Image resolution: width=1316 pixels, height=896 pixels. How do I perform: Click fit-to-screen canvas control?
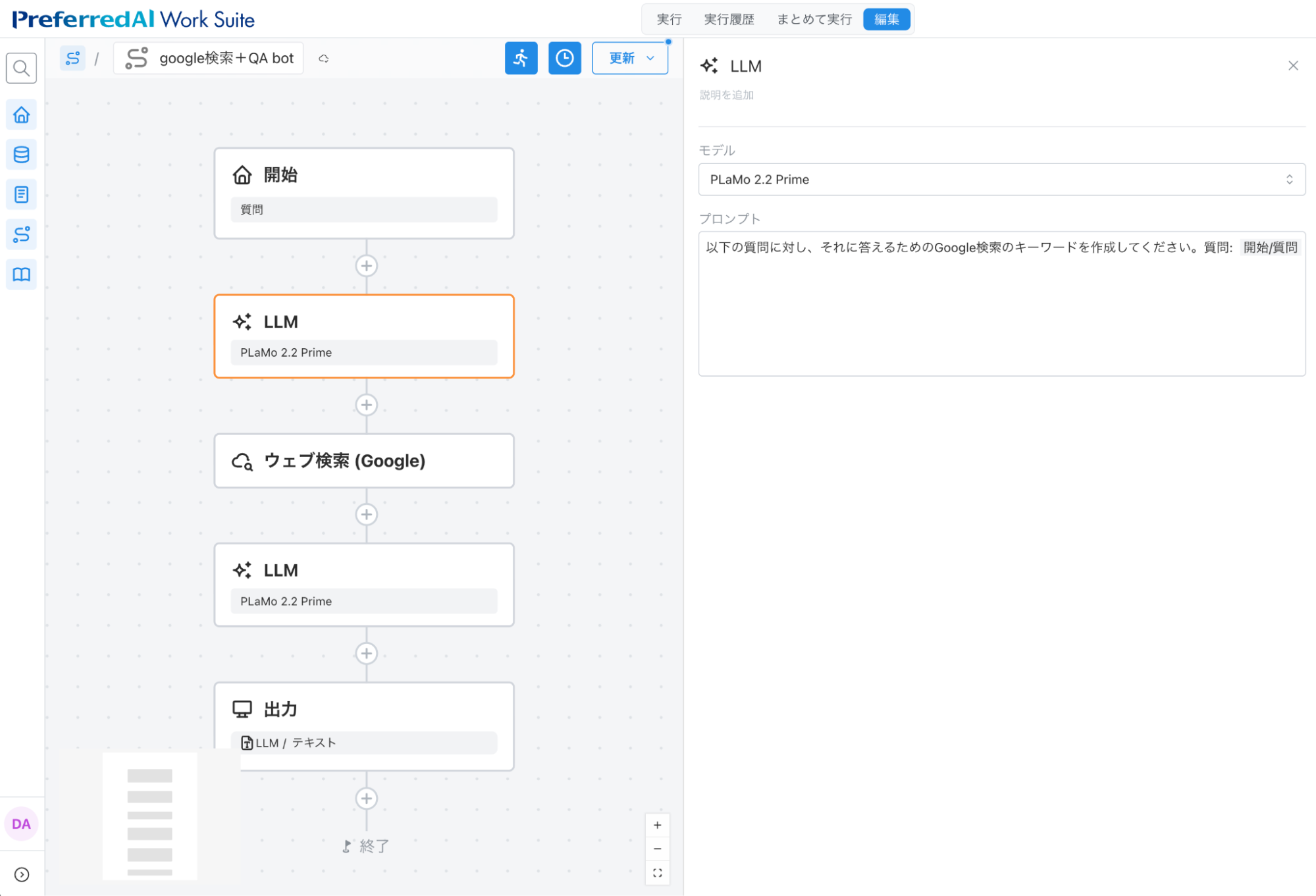(x=657, y=873)
